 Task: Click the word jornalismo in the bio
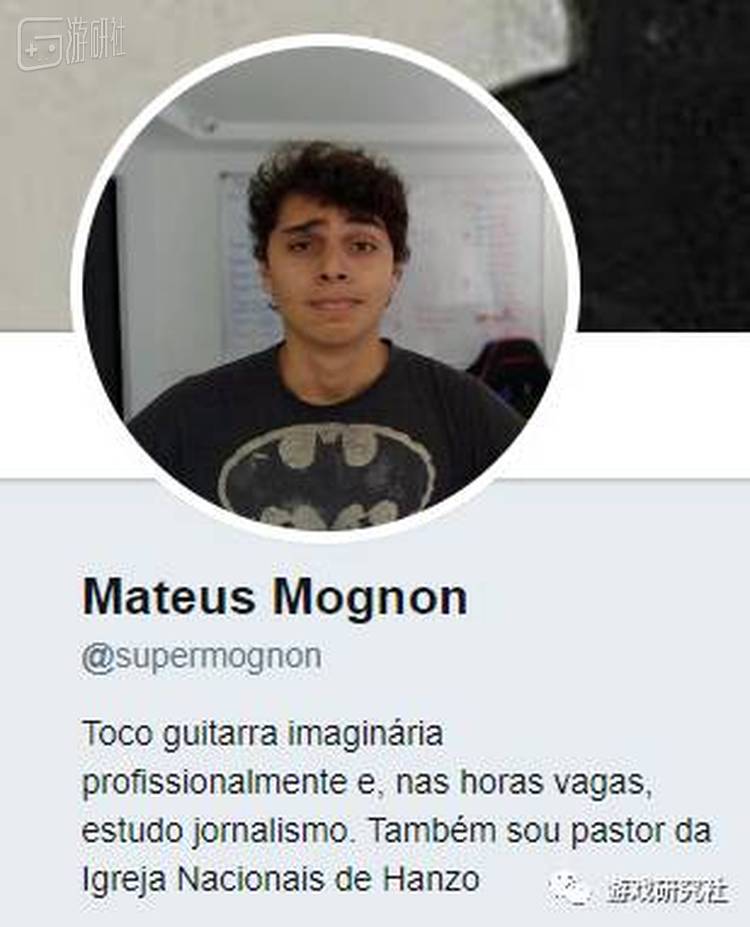(x=271, y=831)
